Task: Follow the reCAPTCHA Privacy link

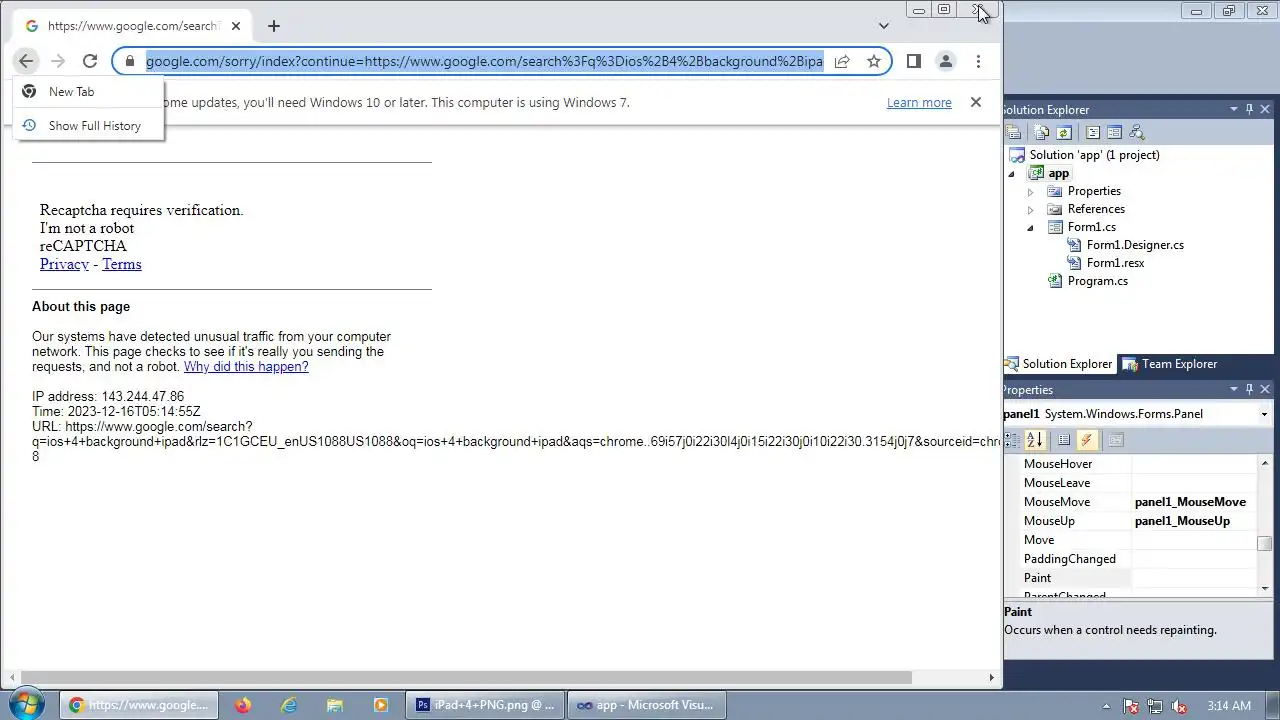Action: click(x=64, y=264)
